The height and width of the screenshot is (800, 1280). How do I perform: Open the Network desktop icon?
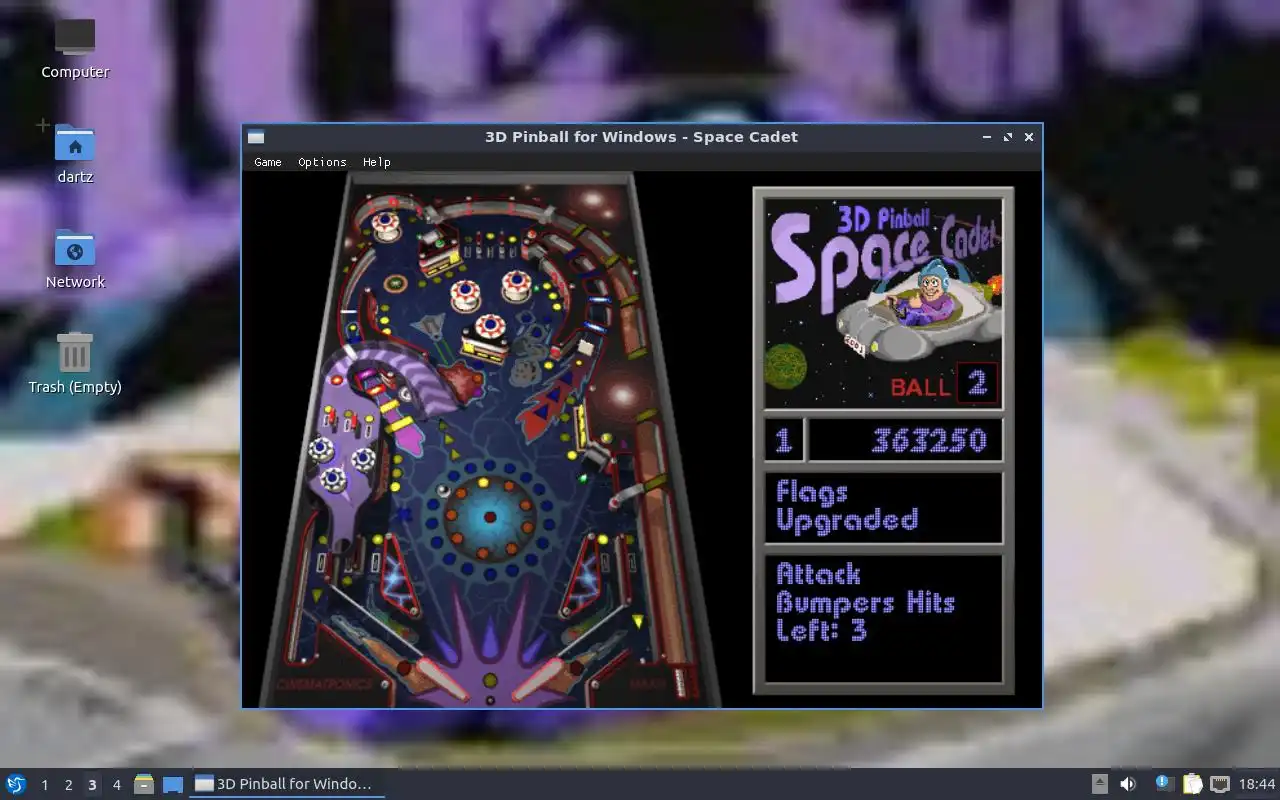point(75,259)
